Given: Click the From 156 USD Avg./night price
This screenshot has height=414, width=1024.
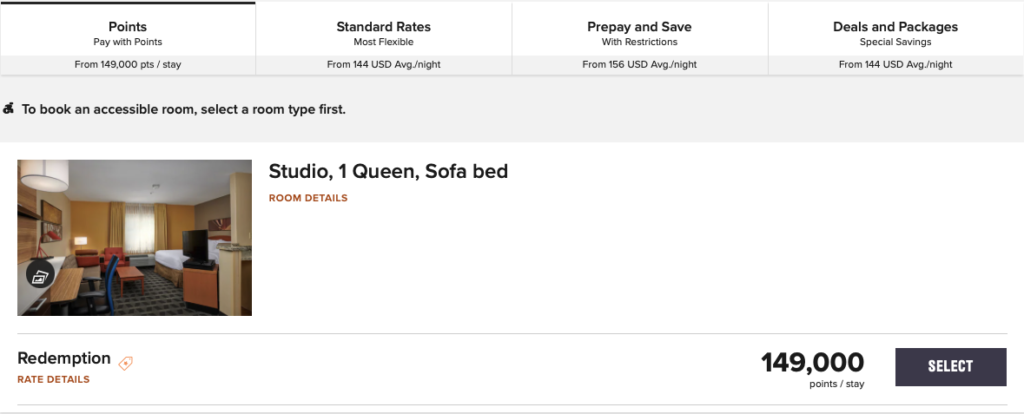Looking at the screenshot, I should (x=639, y=65).
